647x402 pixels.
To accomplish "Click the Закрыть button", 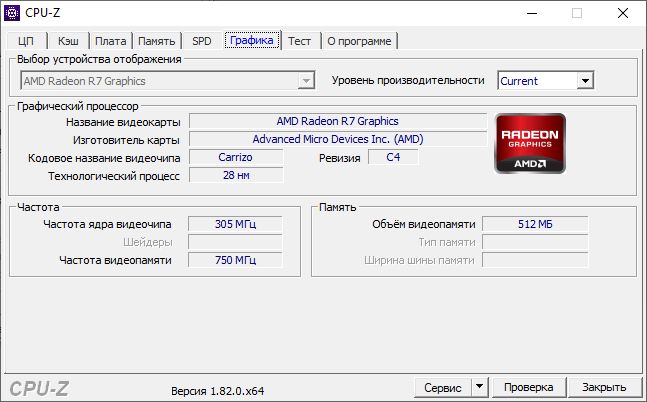I will click(x=604, y=387).
